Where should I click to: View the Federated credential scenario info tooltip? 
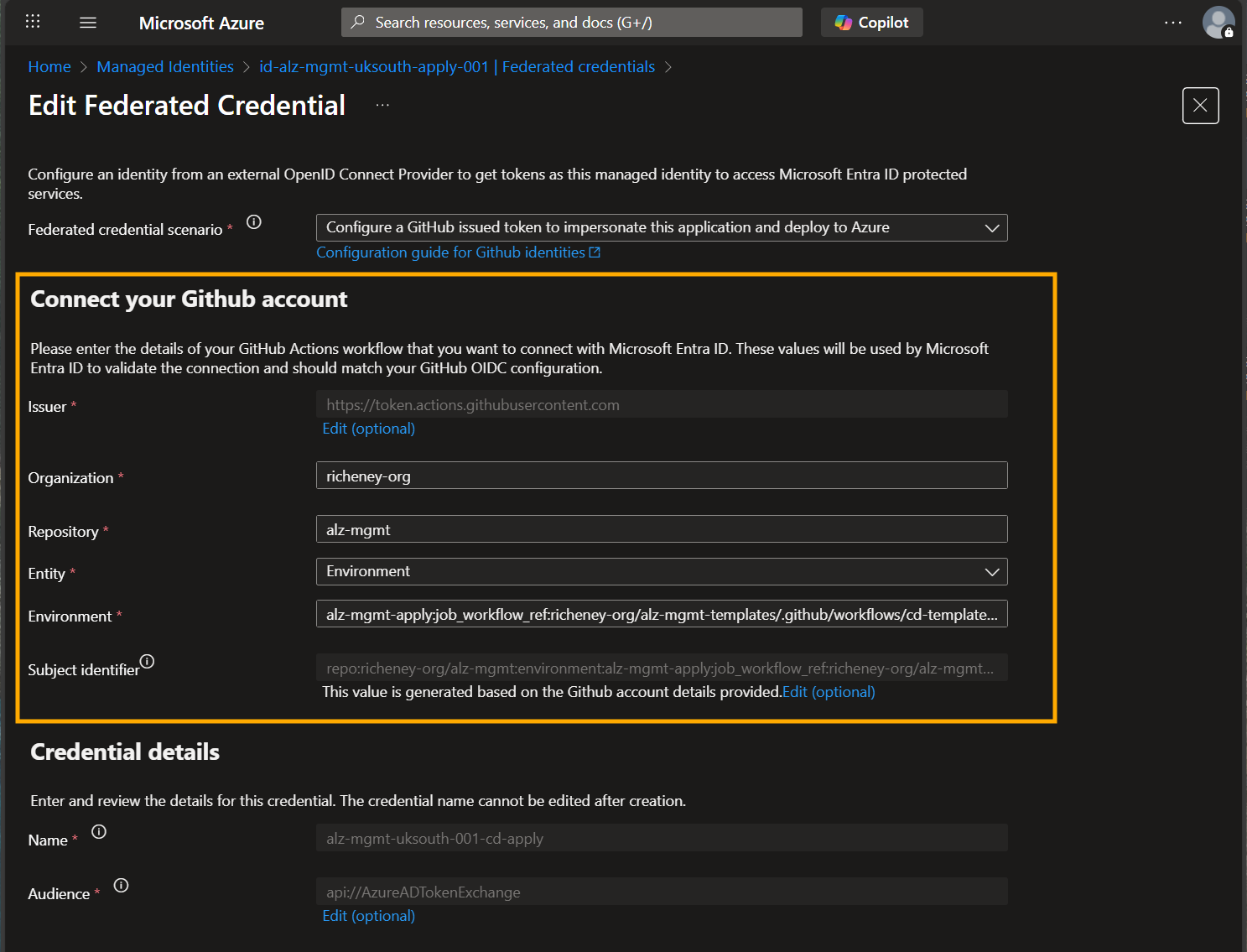click(x=253, y=222)
